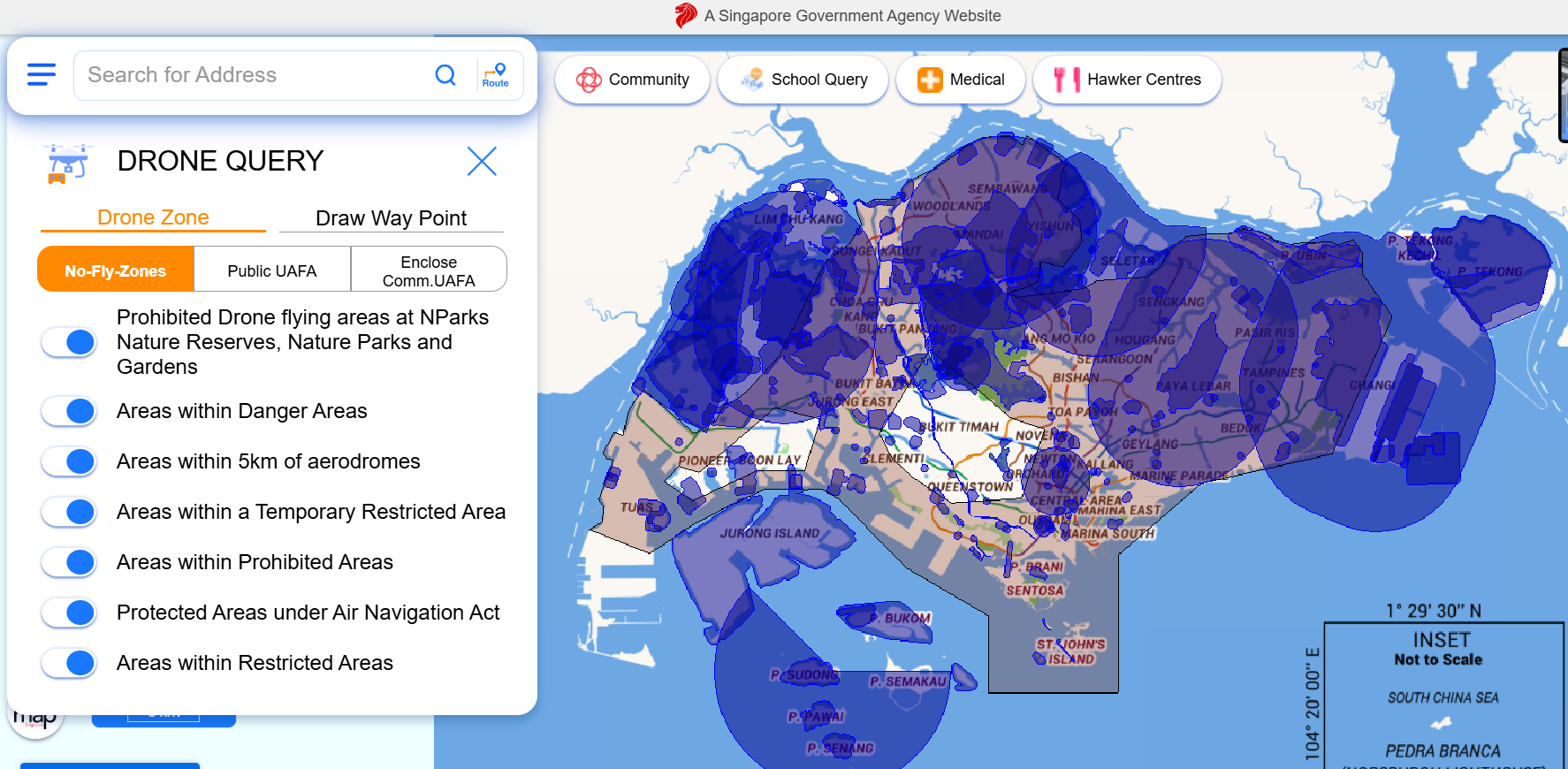
Task: Click the P. Bukom island label
Action: (x=901, y=618)
